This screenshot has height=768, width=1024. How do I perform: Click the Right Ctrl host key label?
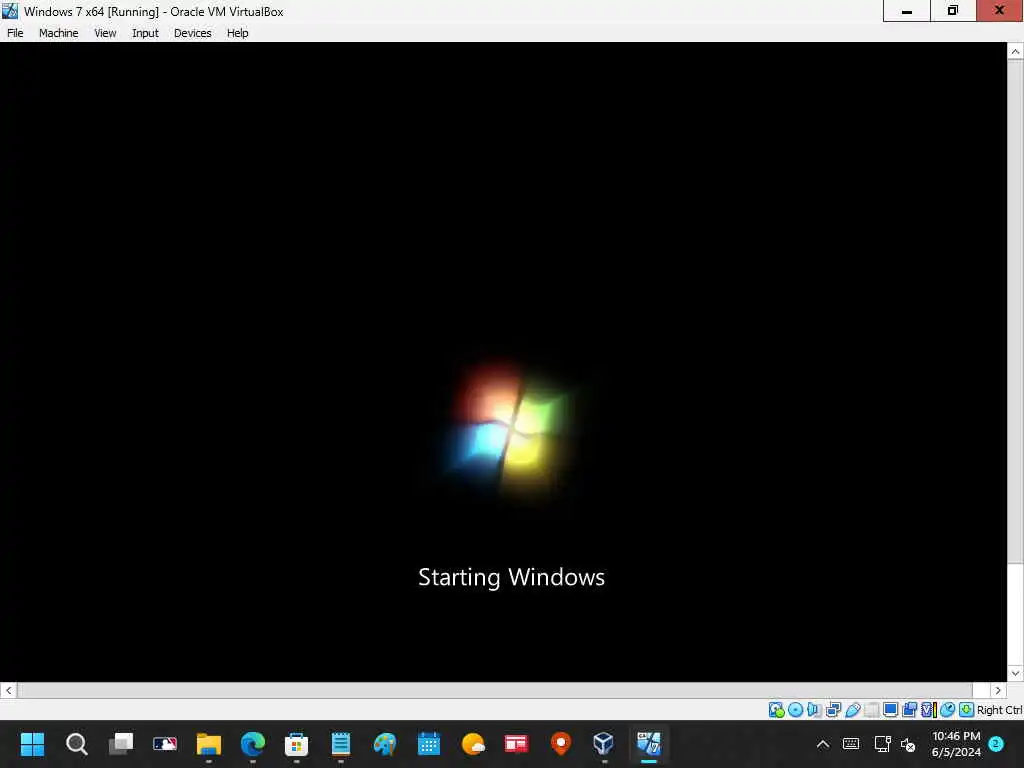[999, 710]
